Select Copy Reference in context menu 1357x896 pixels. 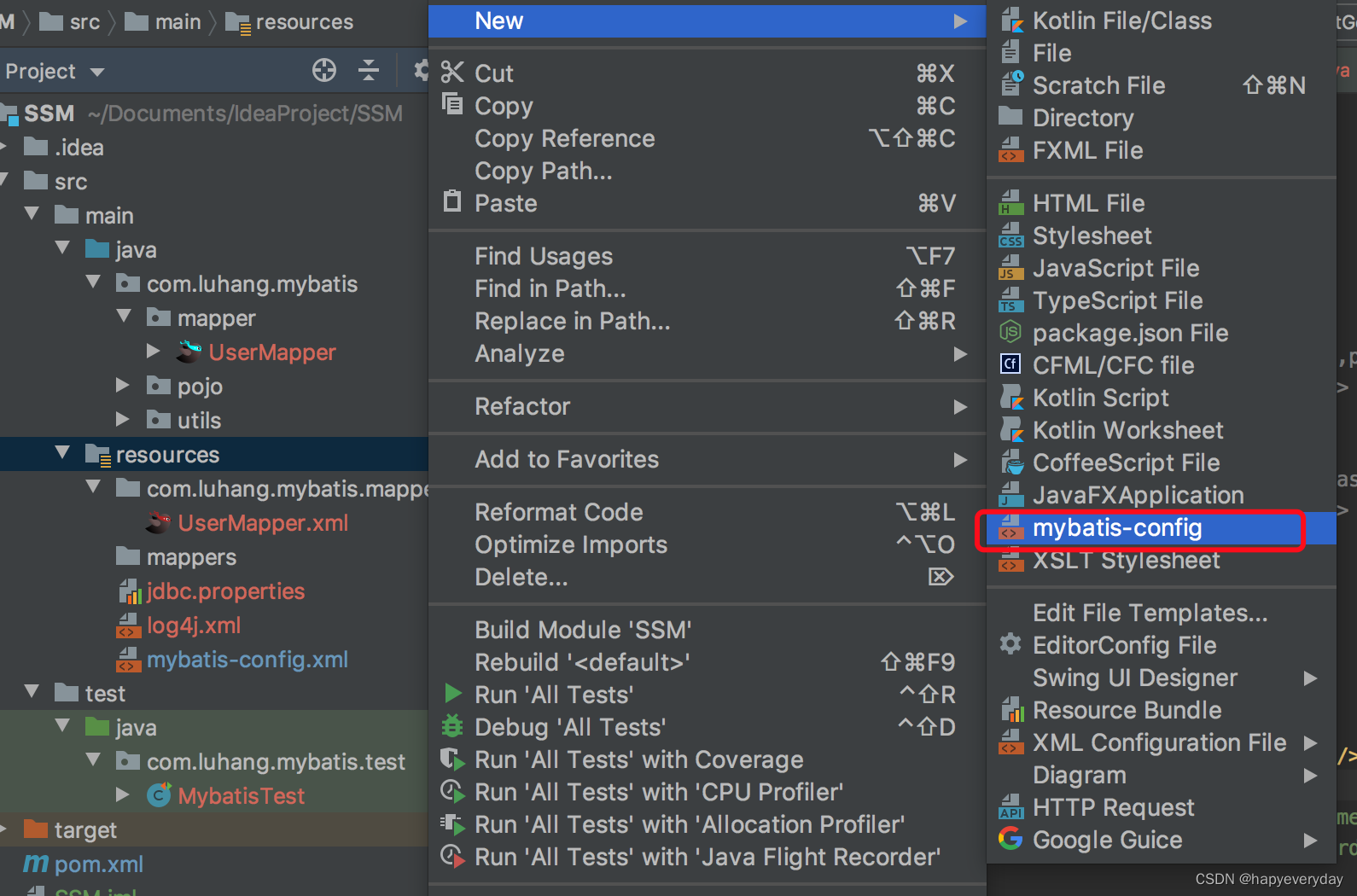707,138
